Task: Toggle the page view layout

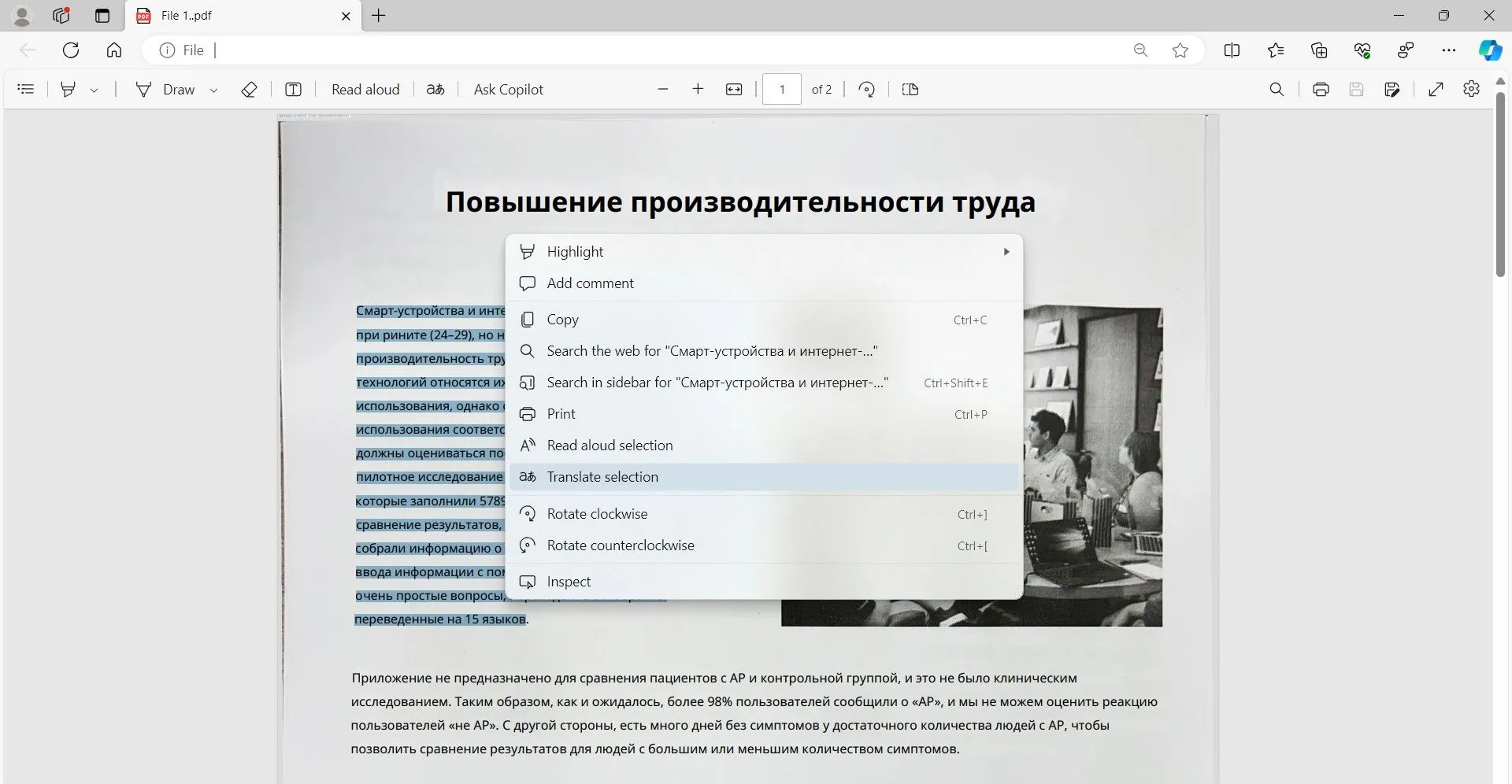Action: coord(910,89)
